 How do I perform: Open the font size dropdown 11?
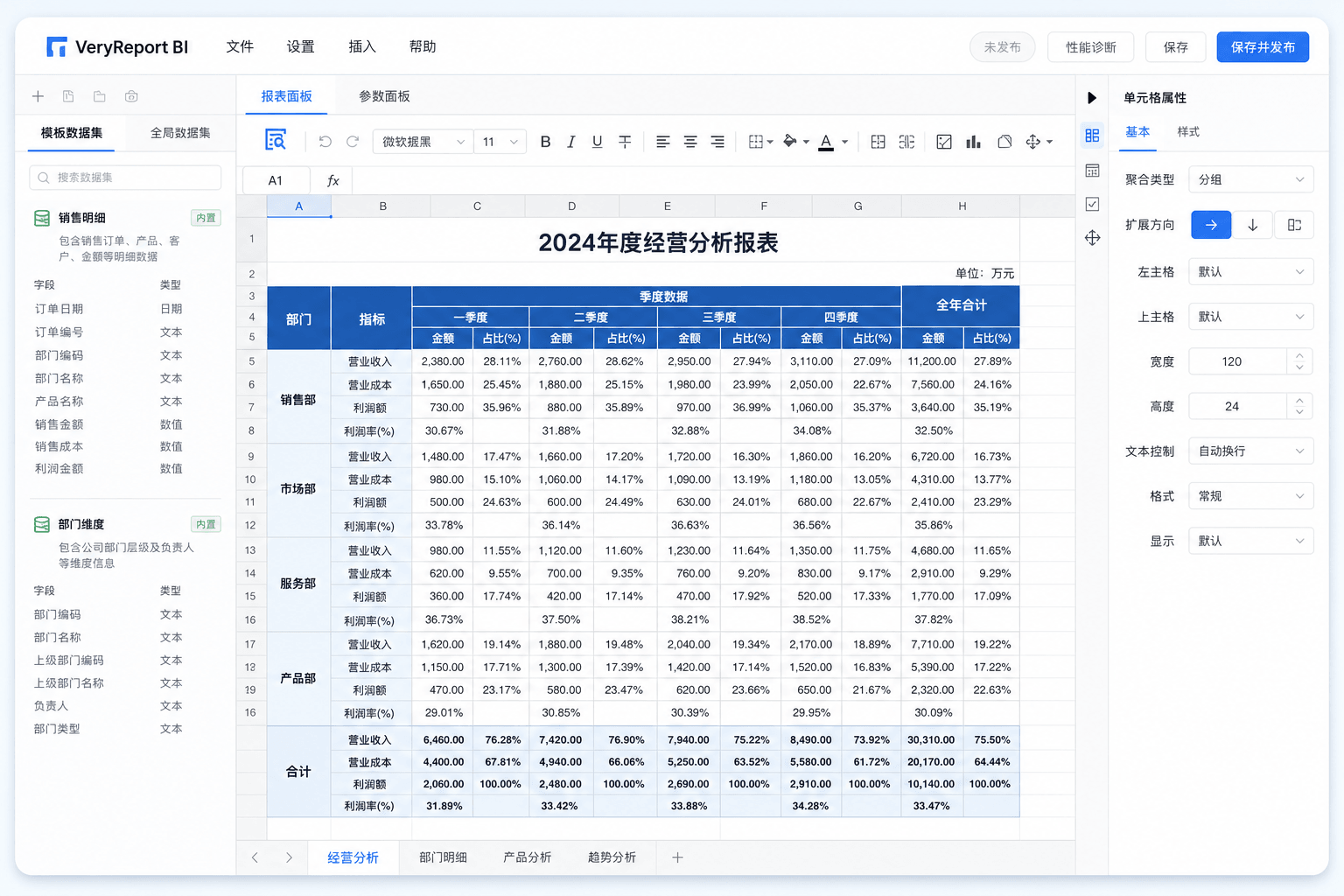500,142
